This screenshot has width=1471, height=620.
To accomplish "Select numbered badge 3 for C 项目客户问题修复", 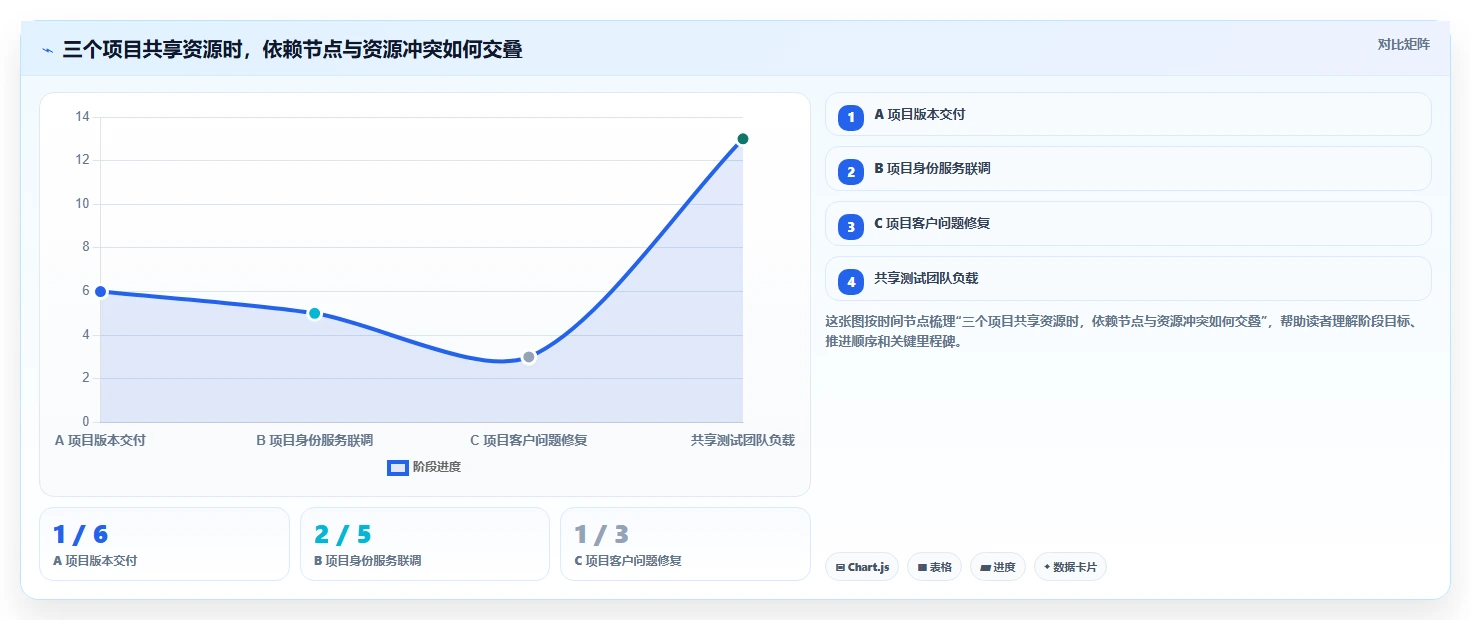I will click(x=851, y=227).
